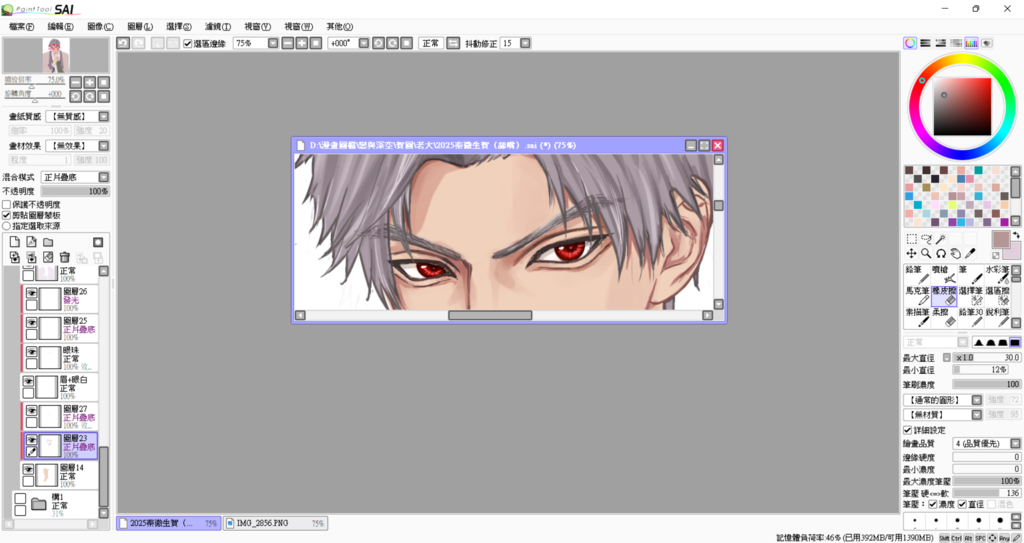
Task: Click the navigator preview thumbnail
Action: (56, 56)
